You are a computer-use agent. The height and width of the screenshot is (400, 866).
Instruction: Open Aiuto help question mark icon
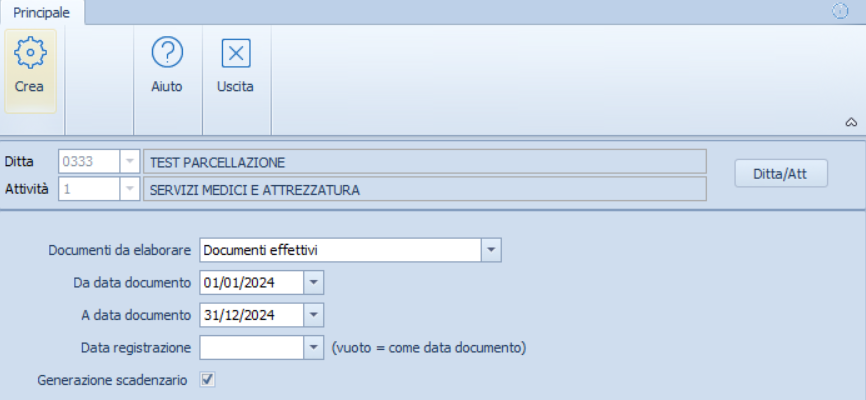[167, 52]
